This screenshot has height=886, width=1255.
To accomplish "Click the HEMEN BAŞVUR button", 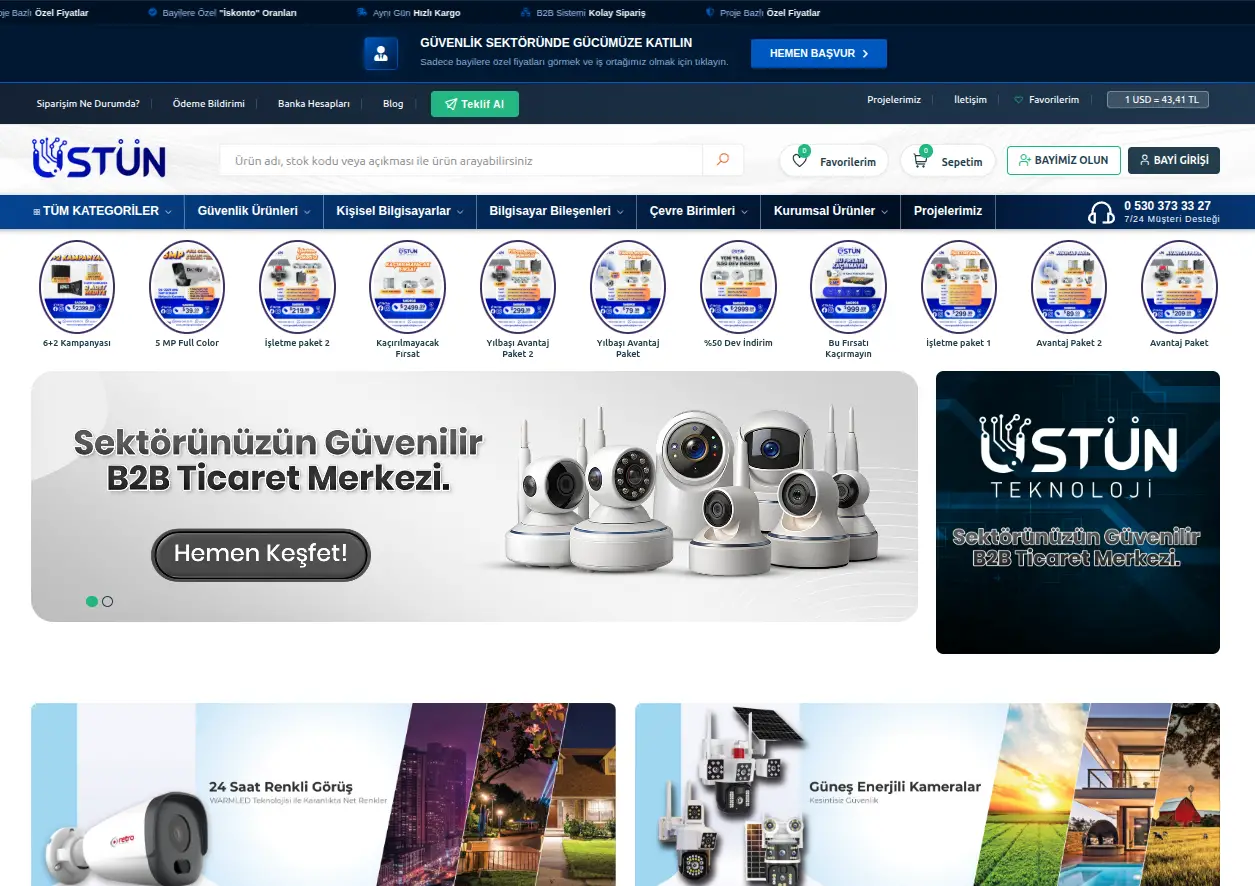I will coord(818,53).
